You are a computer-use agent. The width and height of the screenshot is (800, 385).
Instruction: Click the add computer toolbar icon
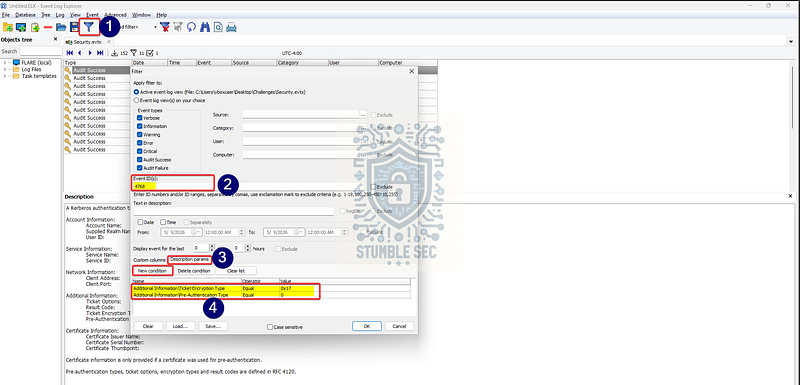tap(21, 27)
